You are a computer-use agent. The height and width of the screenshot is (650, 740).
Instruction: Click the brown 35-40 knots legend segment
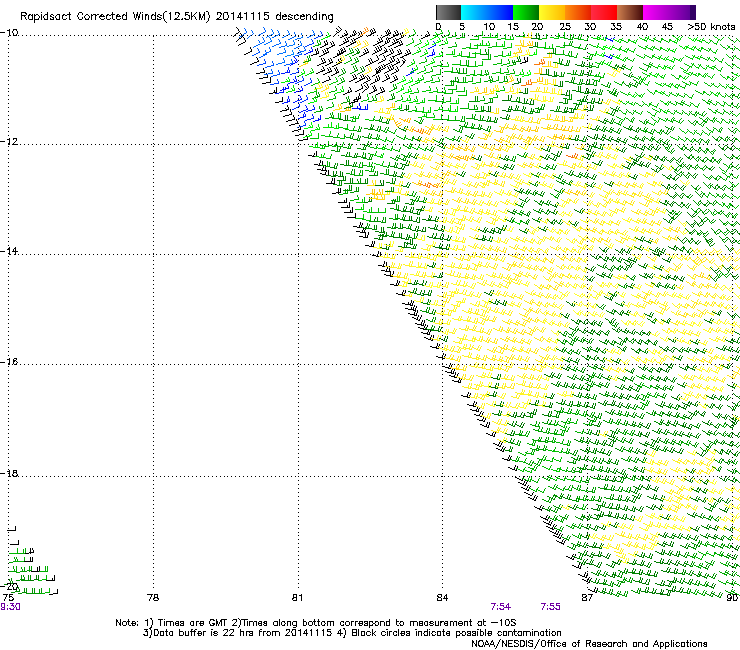630,12
